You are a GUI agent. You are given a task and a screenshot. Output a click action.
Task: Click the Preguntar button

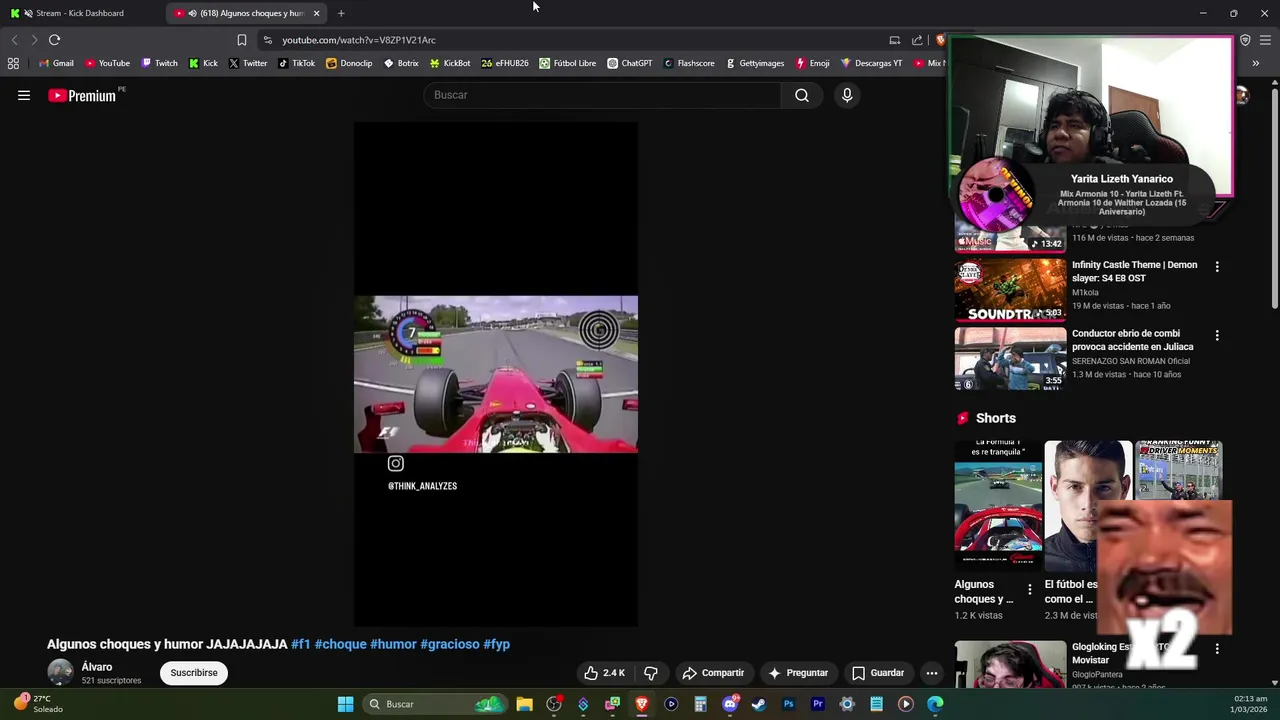798,673
